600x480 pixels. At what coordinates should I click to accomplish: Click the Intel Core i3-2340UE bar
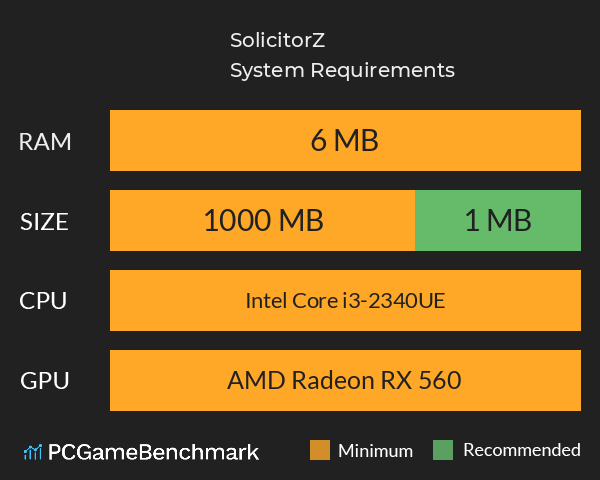pyautogui.click(x=345, y=300)
